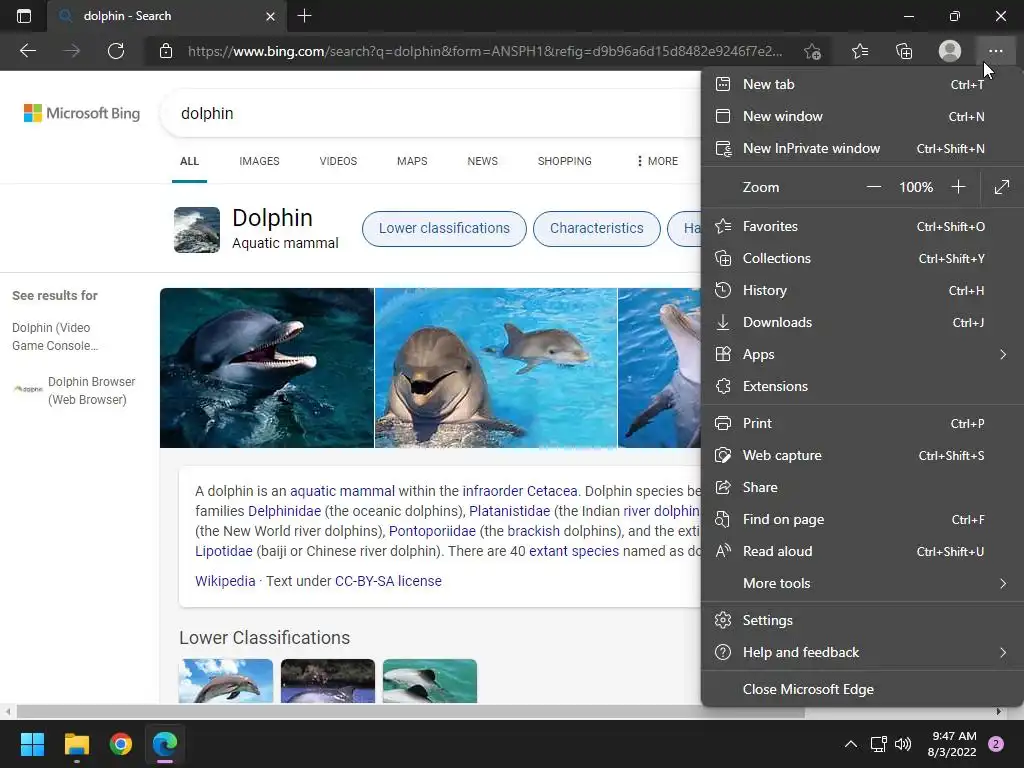Click the dolphin search input box
Image resolution: width=1024 pixels, height=768 pixels.
coord(431,114)
